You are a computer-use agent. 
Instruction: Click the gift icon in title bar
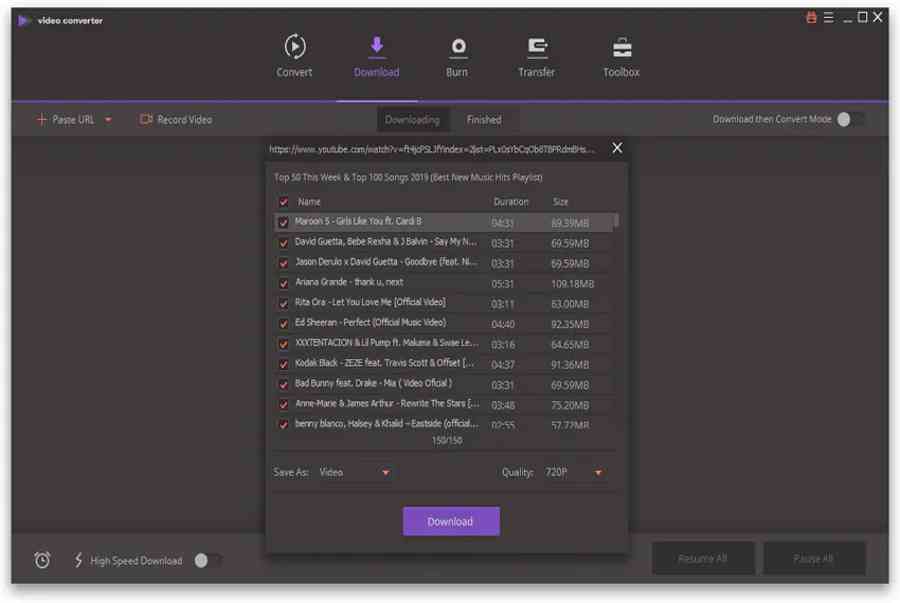pos(812,18)
